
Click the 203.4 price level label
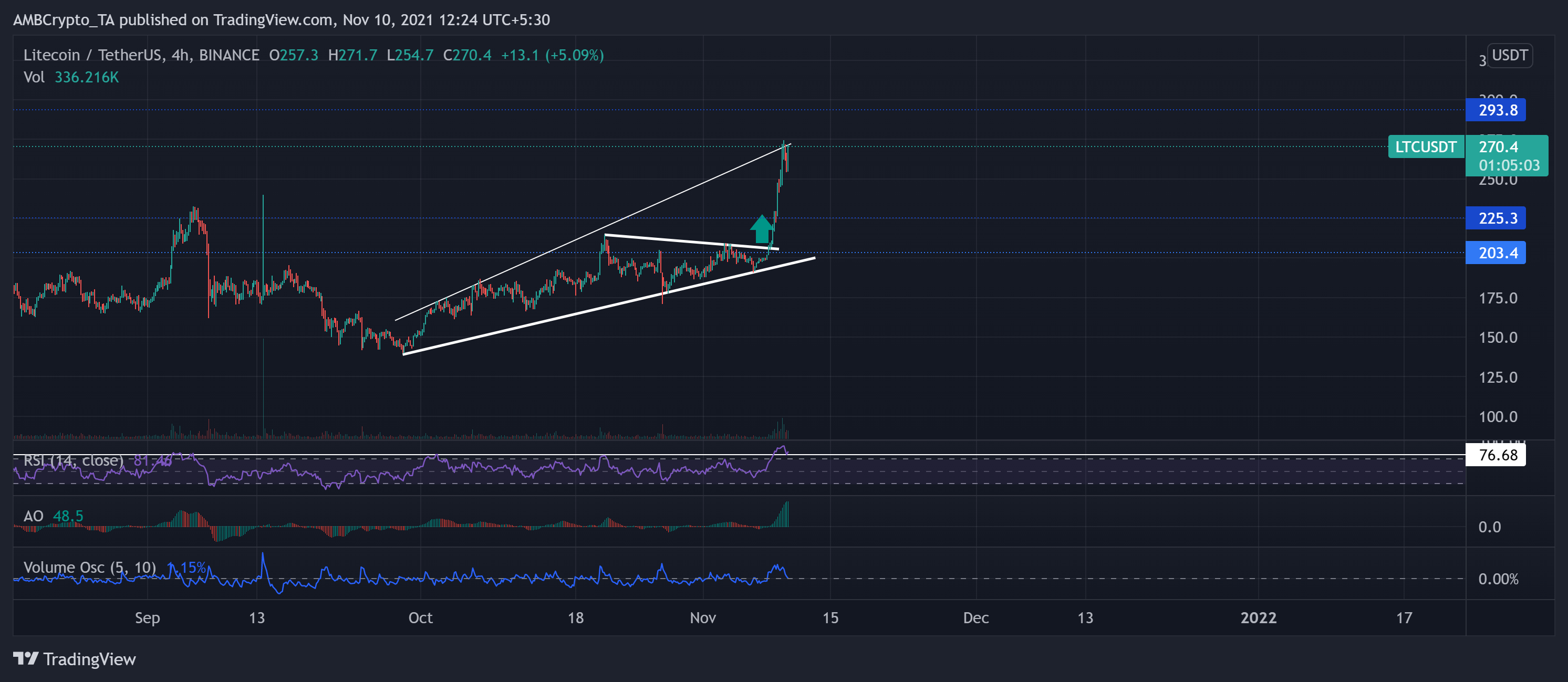point(1496,253)
